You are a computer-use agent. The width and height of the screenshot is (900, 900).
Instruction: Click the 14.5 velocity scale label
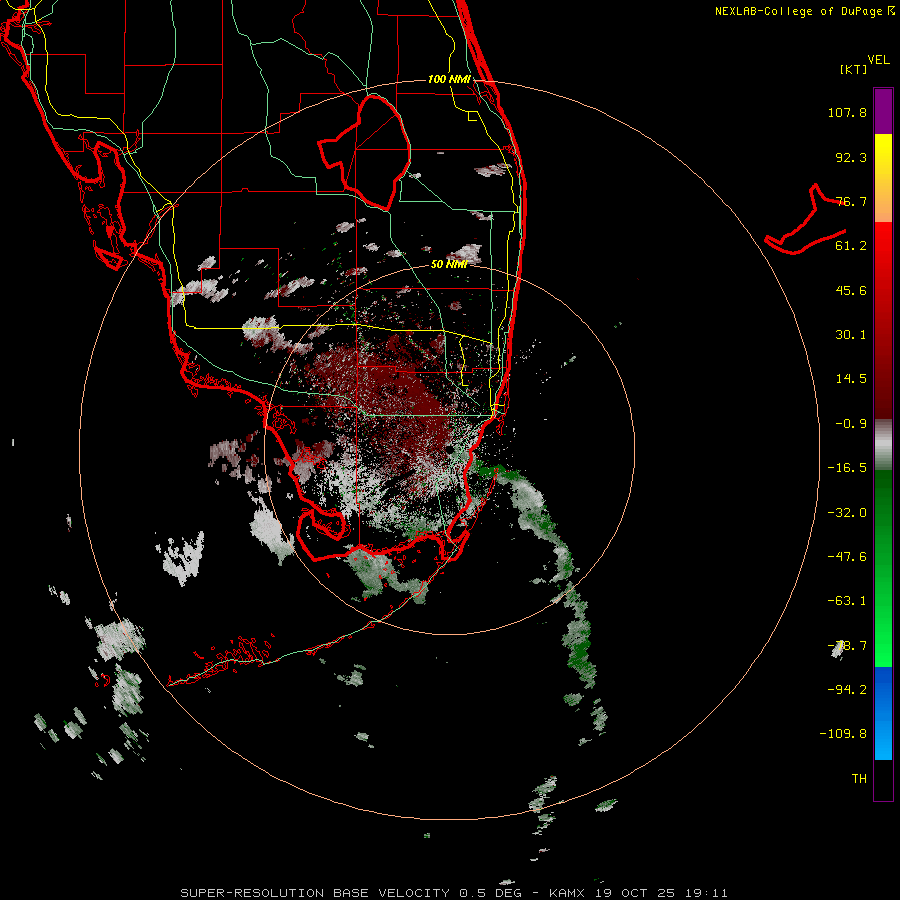point(851,379)
